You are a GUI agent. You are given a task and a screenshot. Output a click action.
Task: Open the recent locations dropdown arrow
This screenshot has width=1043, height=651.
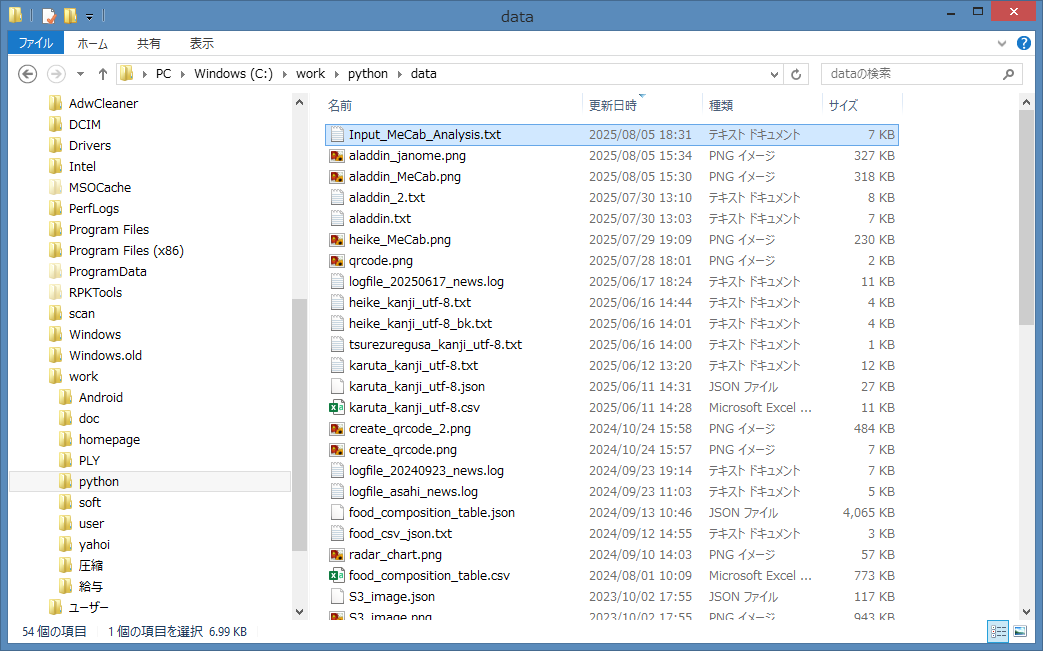80,74
